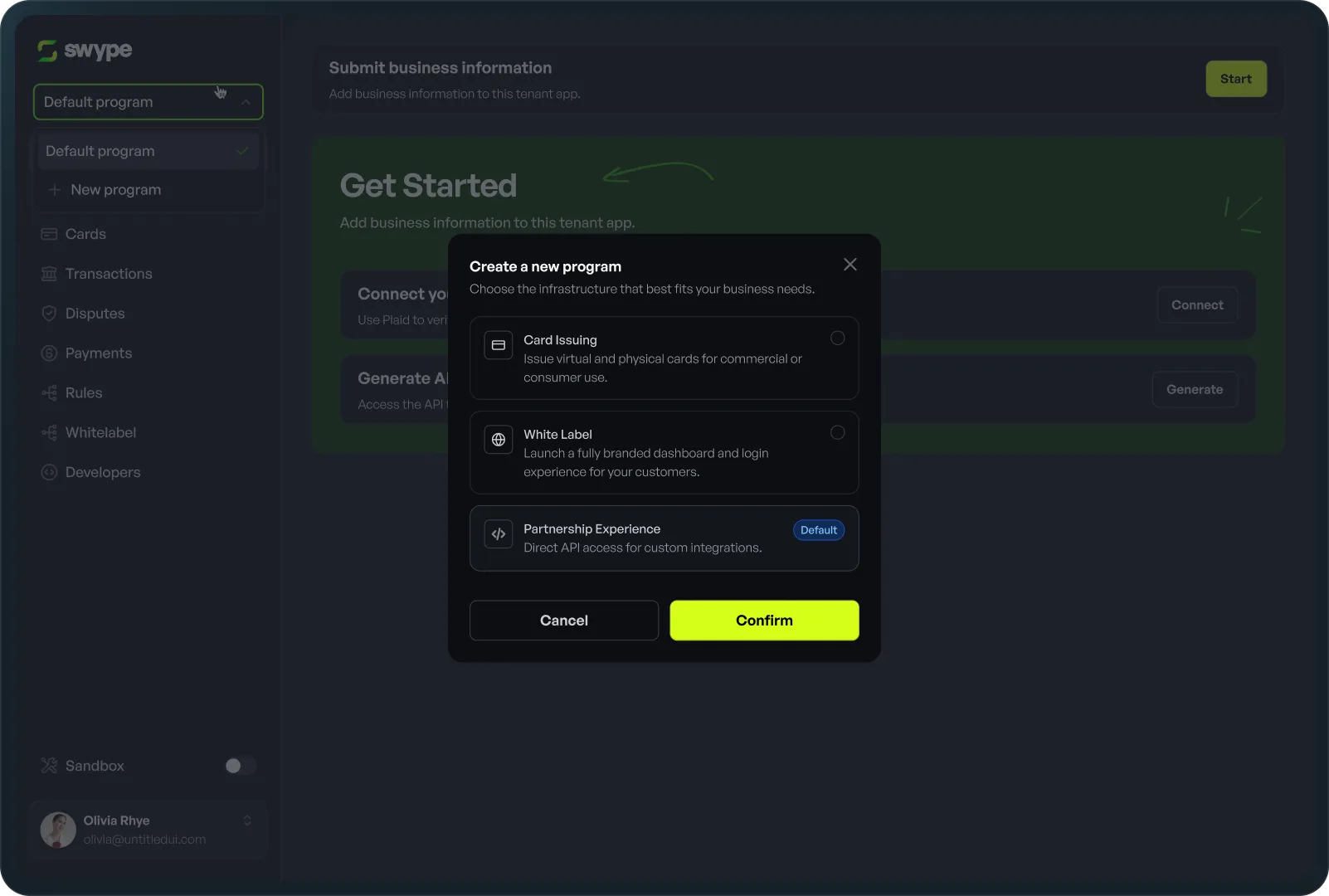Click the Cards sidebar icon
This screenshot has width=1329, height=896.
(x=49, y=234)
